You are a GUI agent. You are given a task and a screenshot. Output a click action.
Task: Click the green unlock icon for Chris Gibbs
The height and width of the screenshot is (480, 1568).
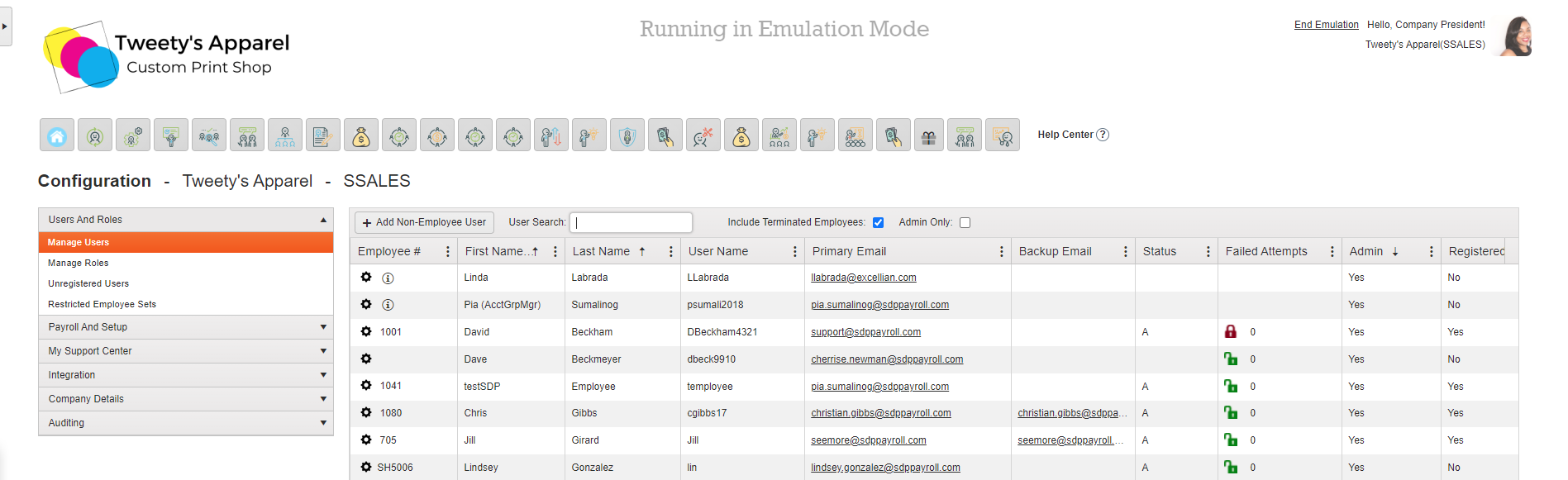[1231, 412]
